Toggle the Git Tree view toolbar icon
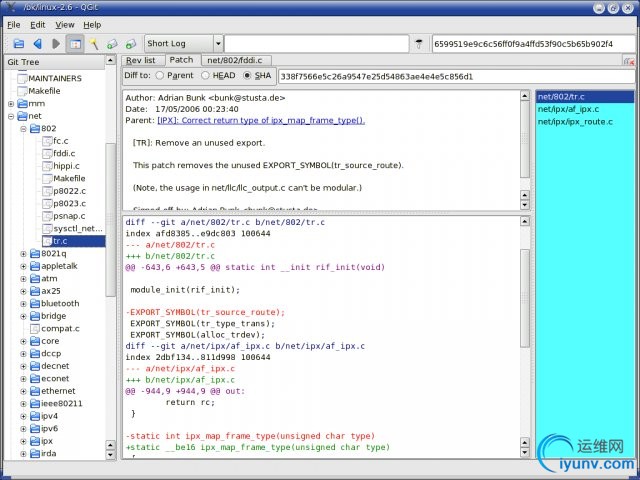Image resolution: width=640 pixels, height=480 pixels. 75,44
